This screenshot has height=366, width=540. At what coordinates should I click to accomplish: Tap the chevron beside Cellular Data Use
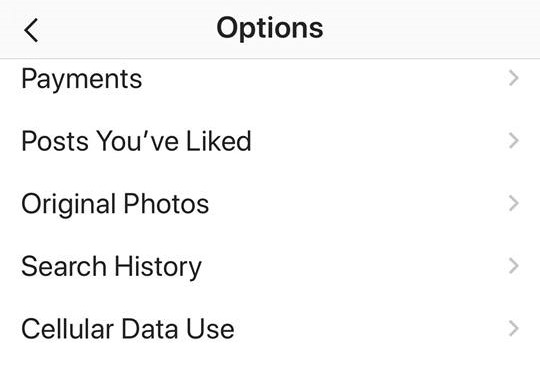(x=513, y=328)
